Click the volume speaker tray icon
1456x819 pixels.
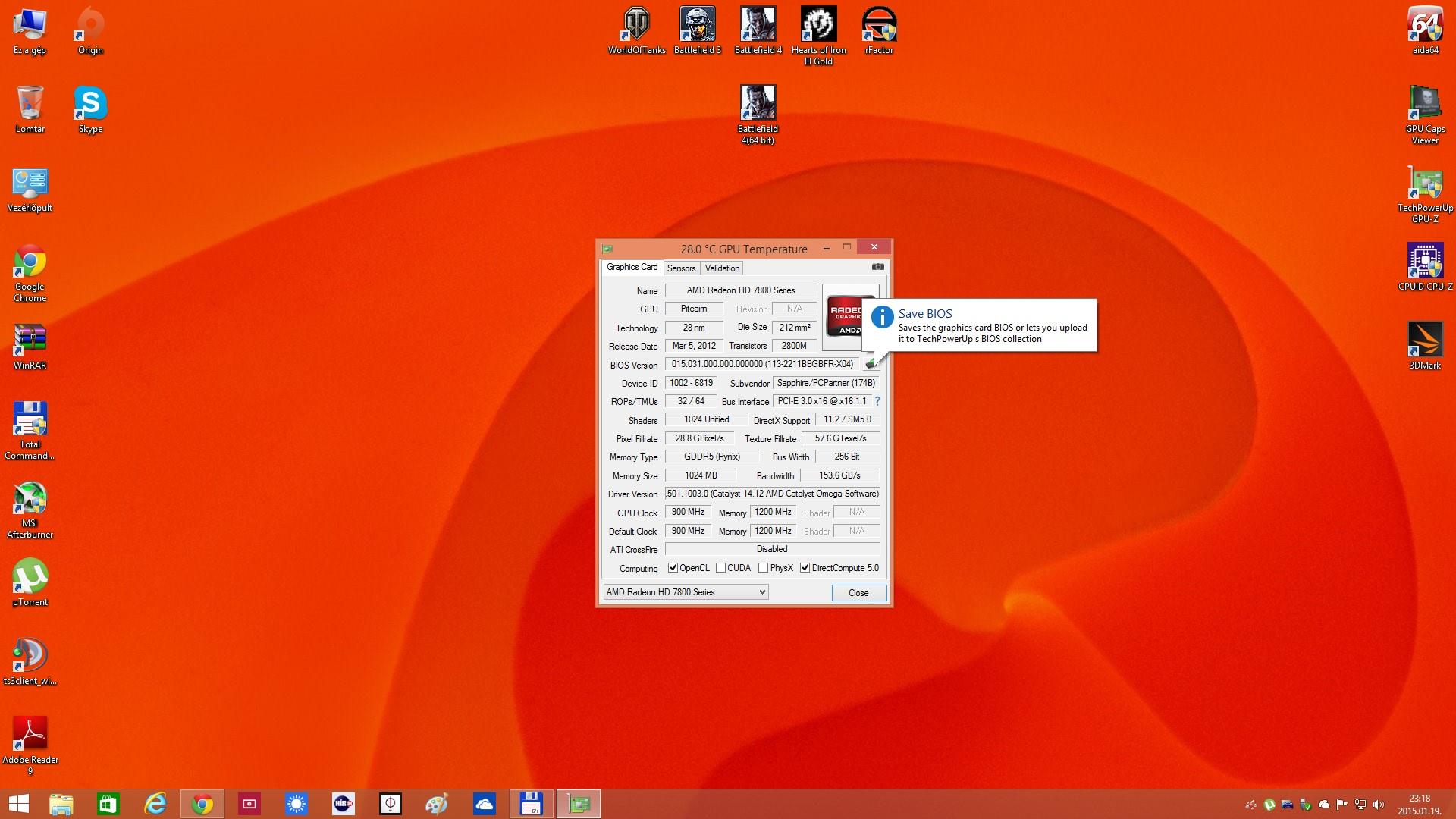pyautogui.click(x=1379, y=805)
